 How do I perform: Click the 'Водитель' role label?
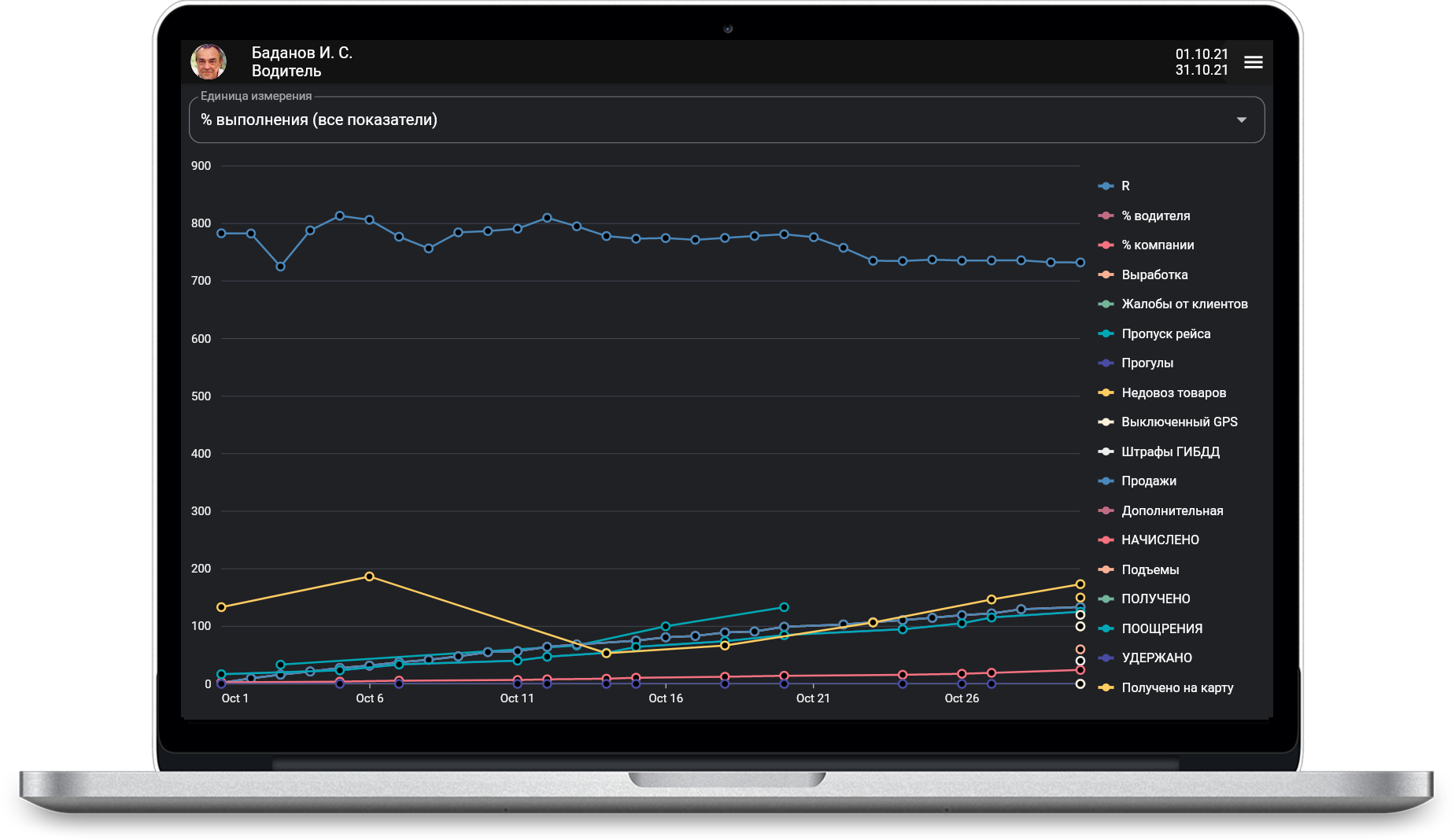pos(286,71)
